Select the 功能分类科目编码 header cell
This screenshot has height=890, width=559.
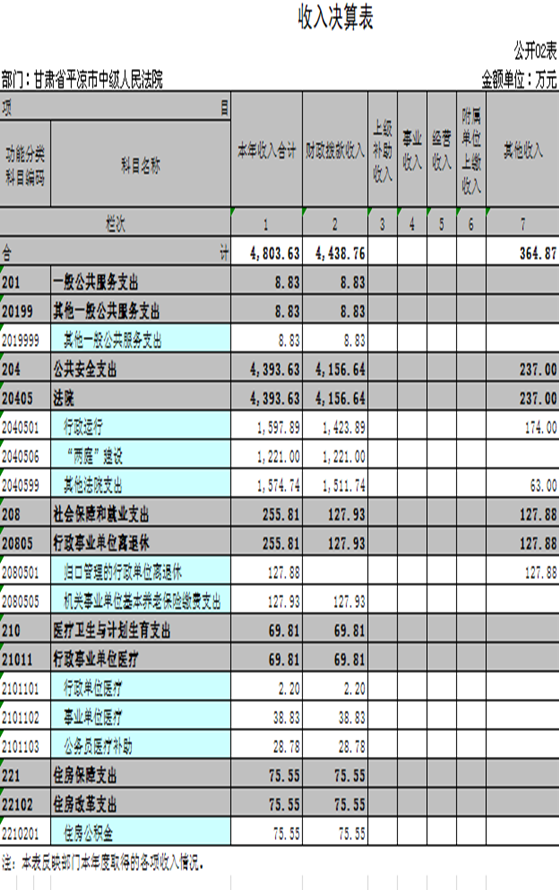pyautogui.click(x=25, y=165)
